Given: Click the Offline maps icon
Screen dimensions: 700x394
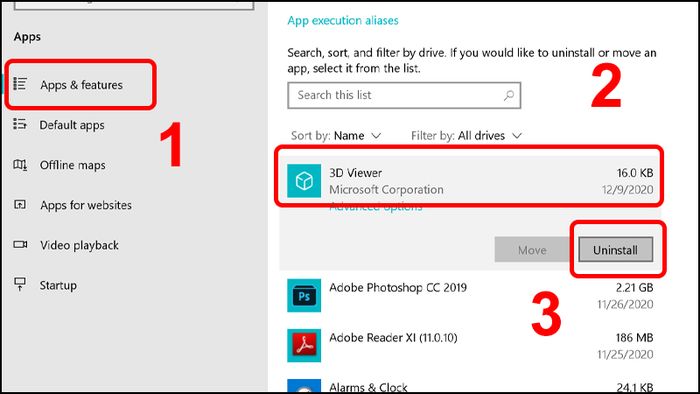Looking at the screenshot, I should (20, 165).
